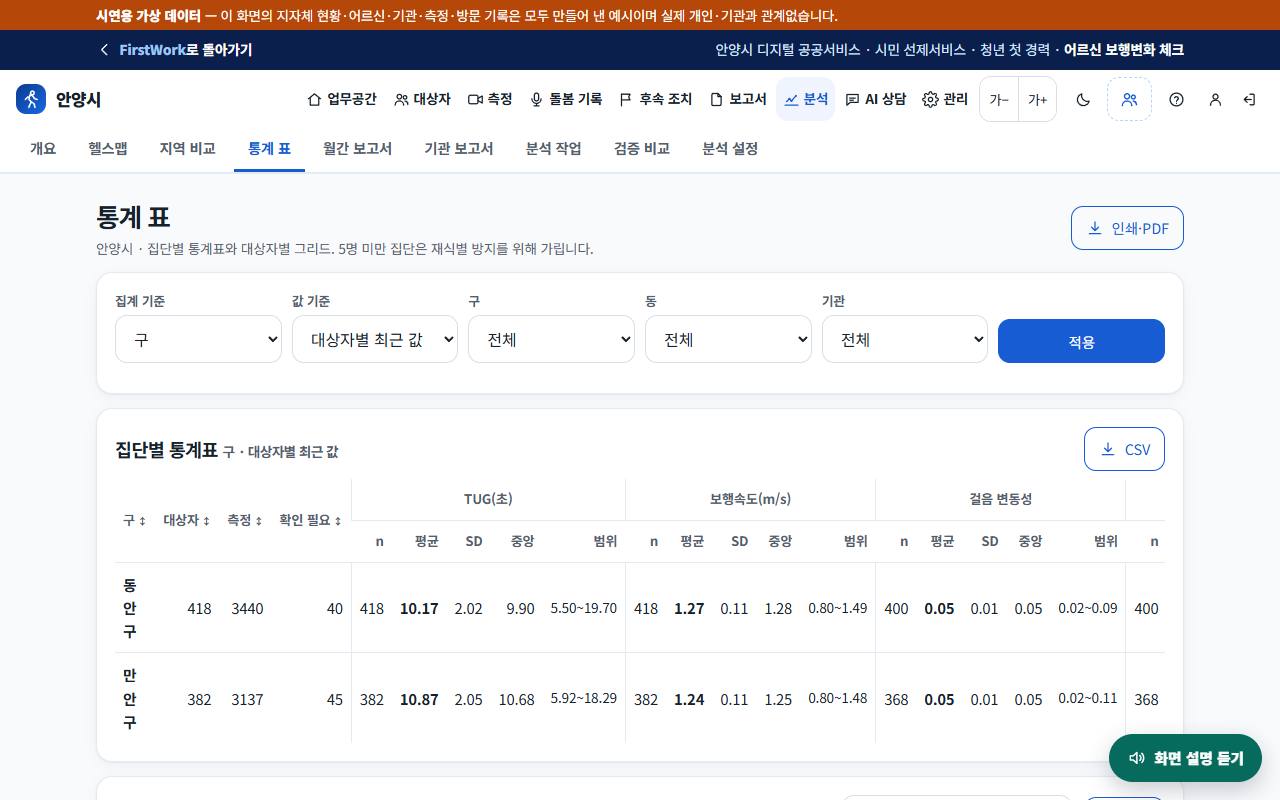Click the 만안구 row label

click(130, 698)
